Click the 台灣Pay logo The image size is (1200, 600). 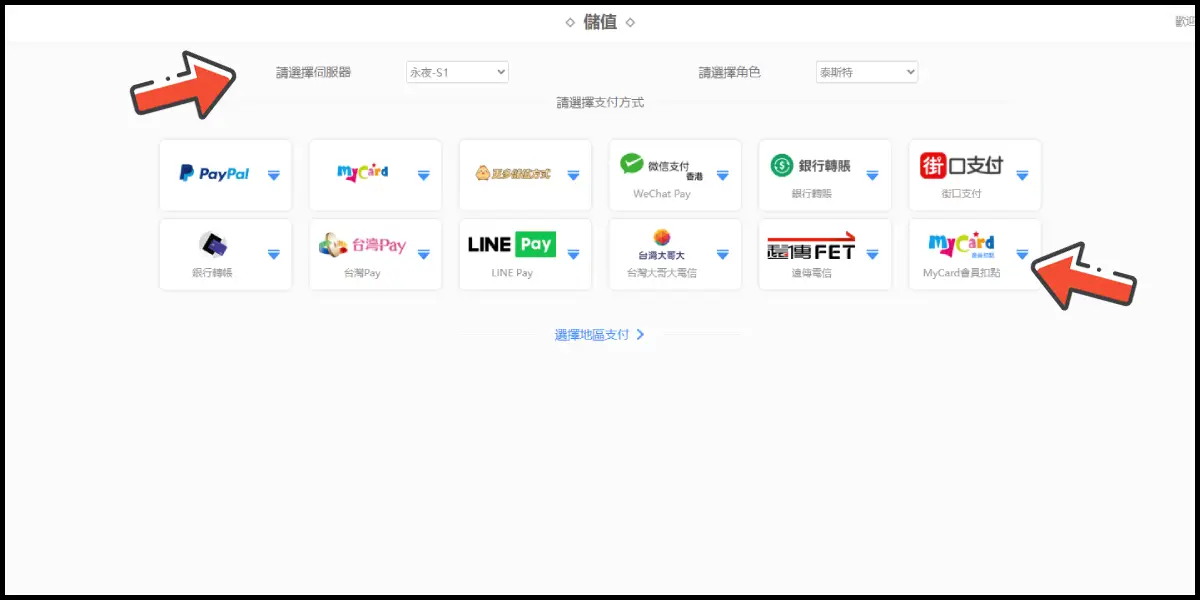coord(363,245)
